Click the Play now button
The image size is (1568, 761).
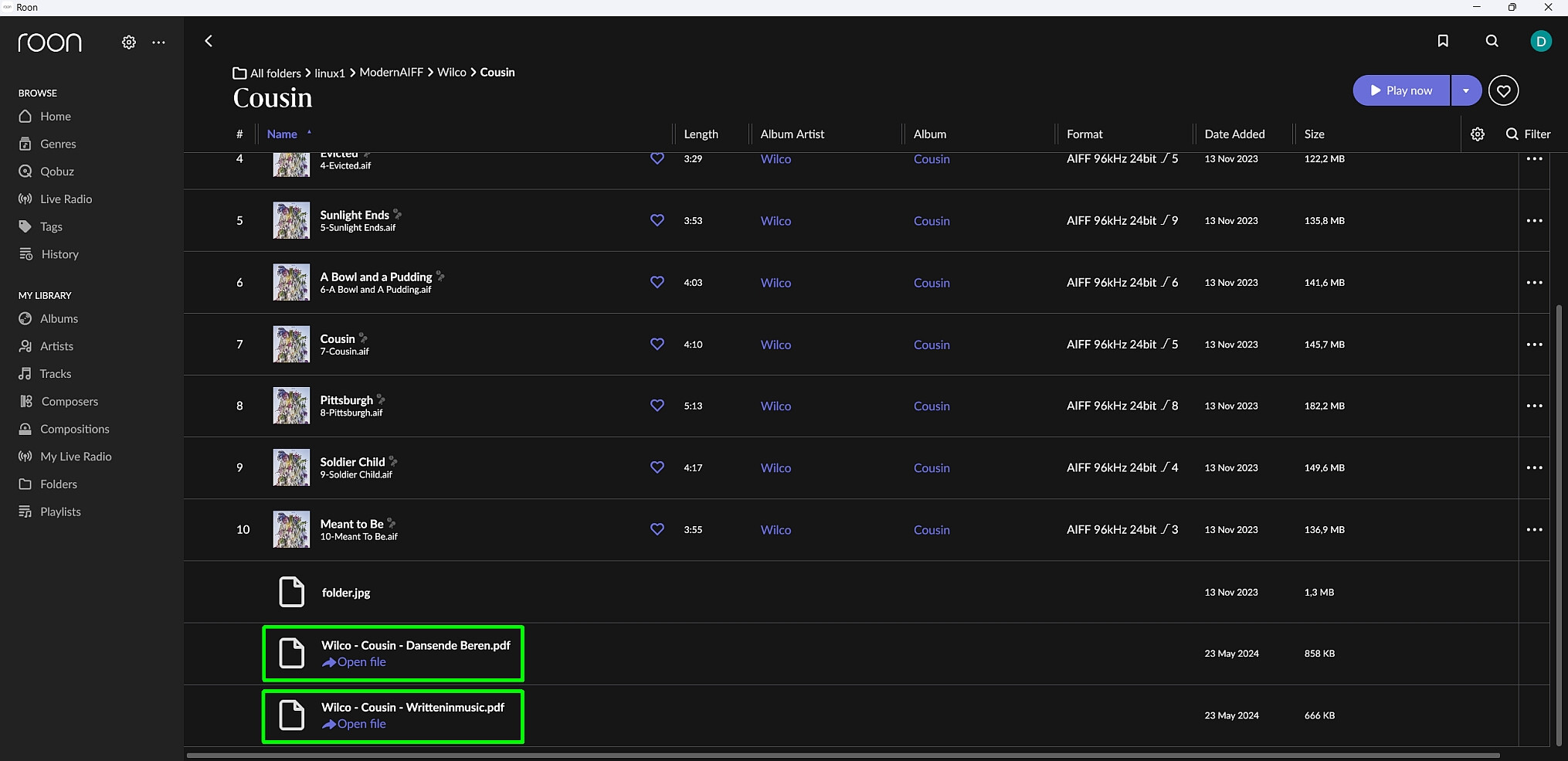pos(1401,90)
